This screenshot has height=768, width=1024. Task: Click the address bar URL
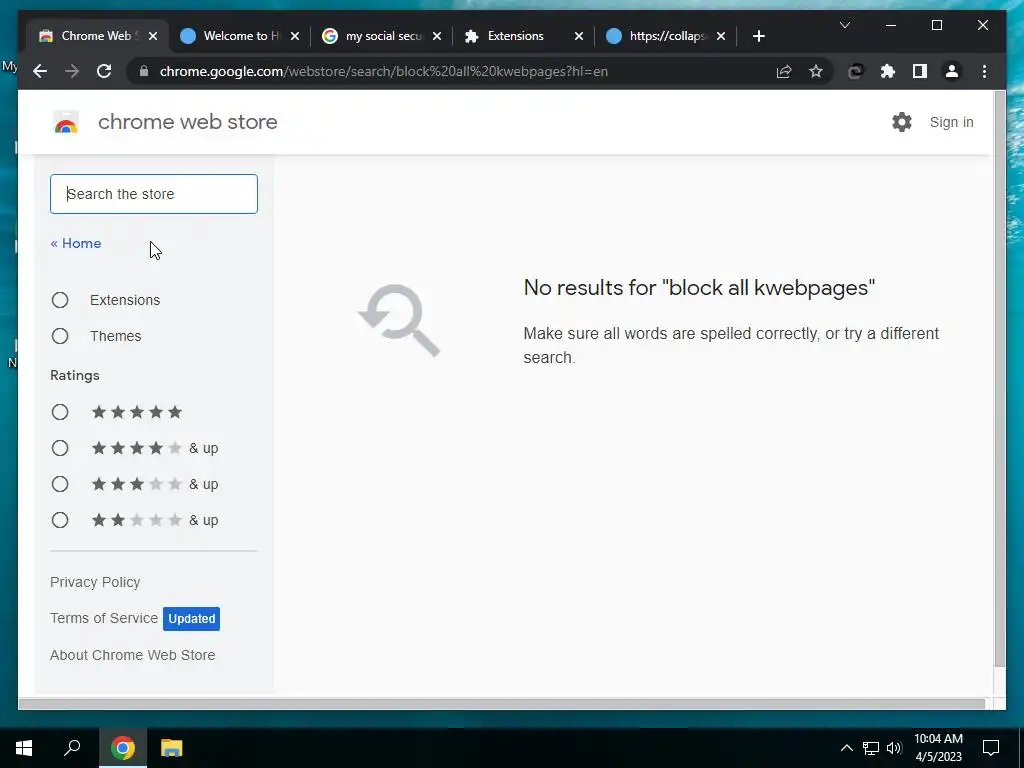(384, 71)
